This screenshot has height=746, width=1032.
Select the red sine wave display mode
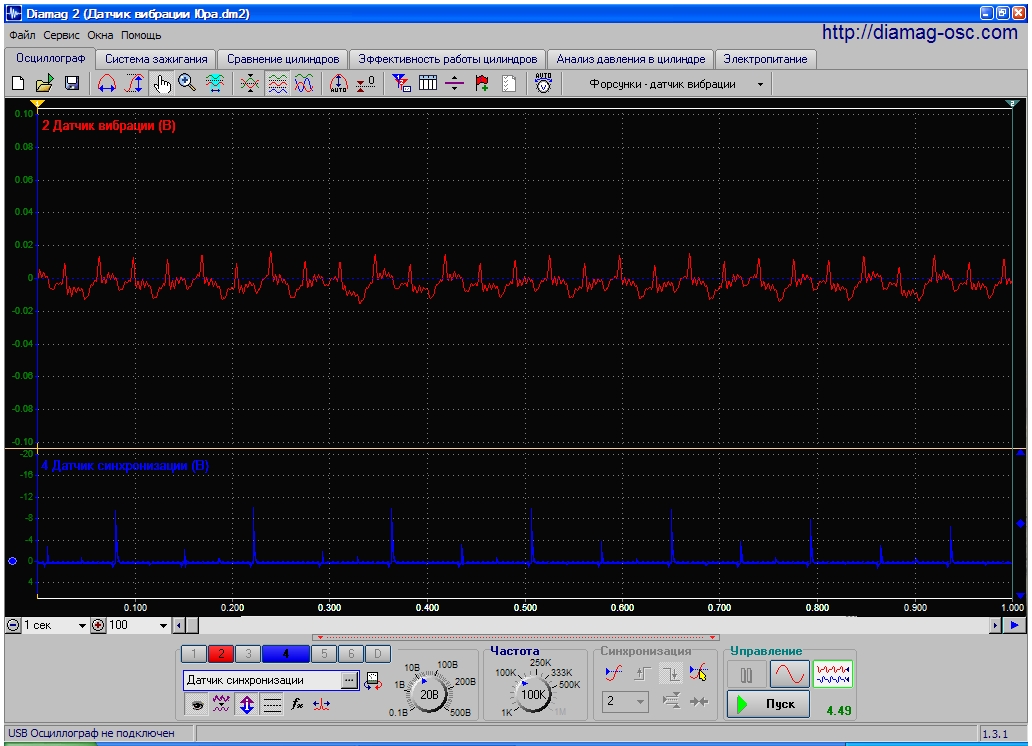pyautogui.click(x=790, y=675)
